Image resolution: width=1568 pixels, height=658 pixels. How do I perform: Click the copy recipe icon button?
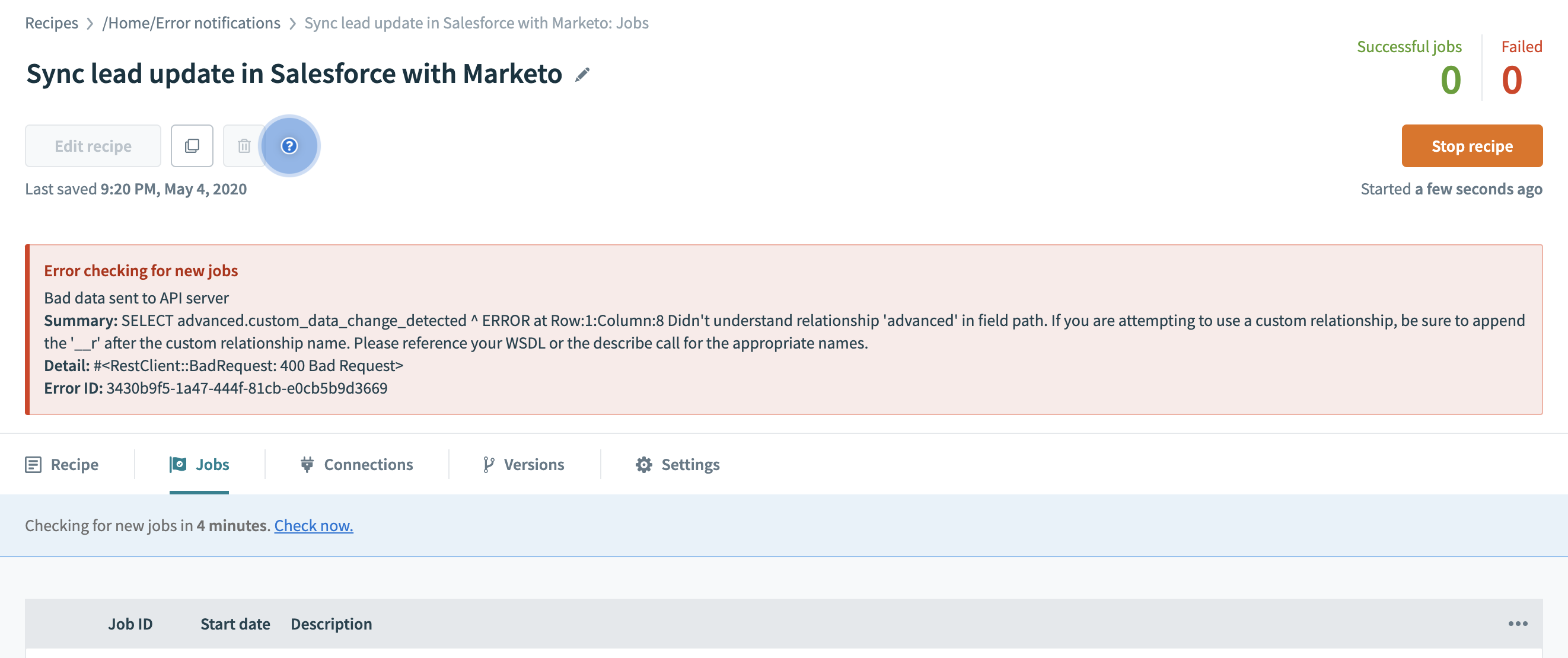[192, 146]
